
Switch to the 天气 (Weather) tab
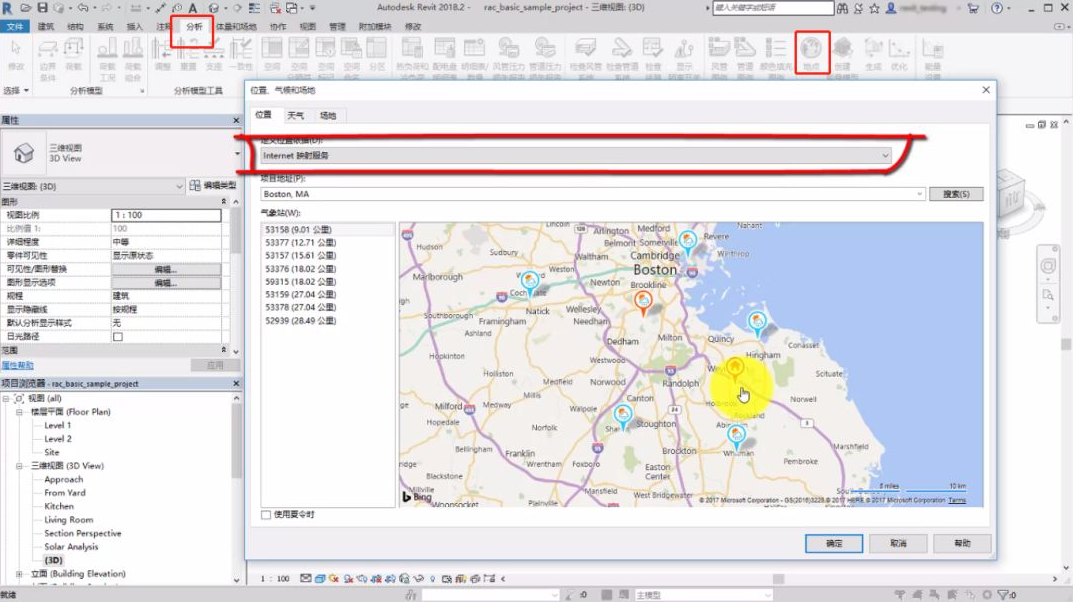pyautogui.click(x=296, y=116)
